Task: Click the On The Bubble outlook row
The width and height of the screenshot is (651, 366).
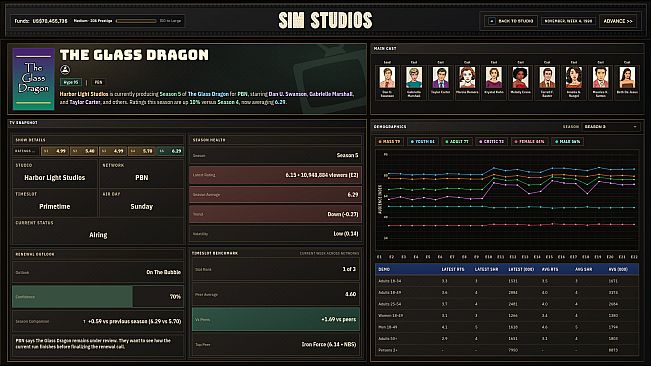Action: (98, 272)
